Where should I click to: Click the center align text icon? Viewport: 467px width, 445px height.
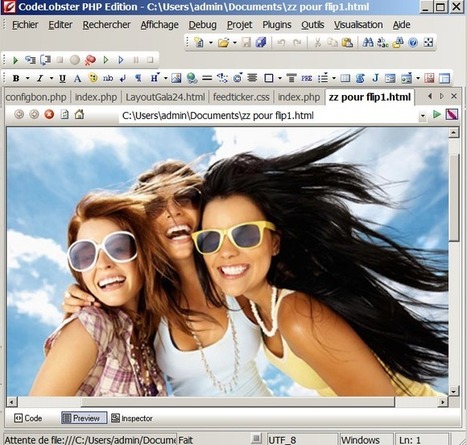pos(252,78)
